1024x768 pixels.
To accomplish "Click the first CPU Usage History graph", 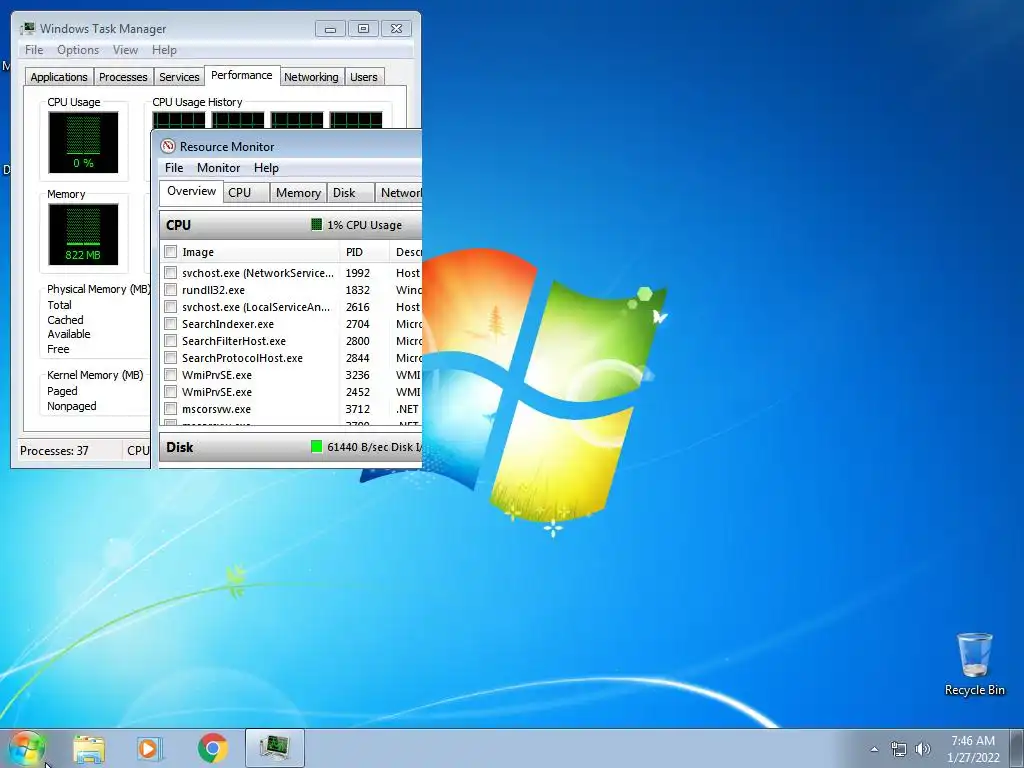I will click(x=178, y=120).
